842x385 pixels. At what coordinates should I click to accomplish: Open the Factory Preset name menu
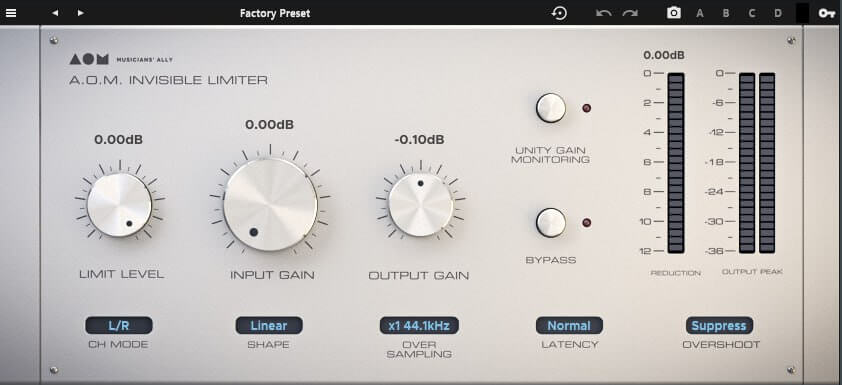(x=275, y=13)
